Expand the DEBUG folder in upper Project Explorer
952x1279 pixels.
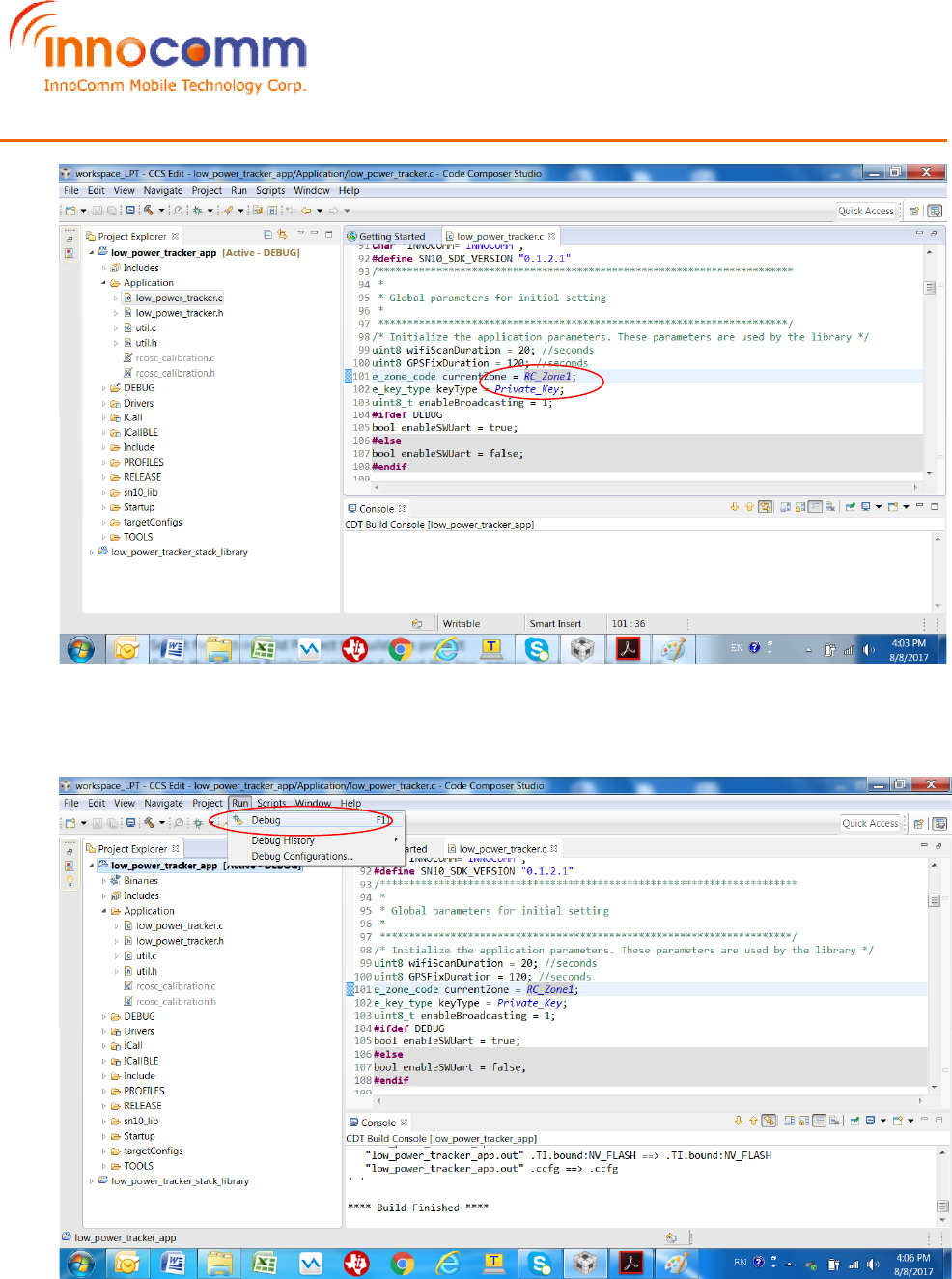coord(104,388)
